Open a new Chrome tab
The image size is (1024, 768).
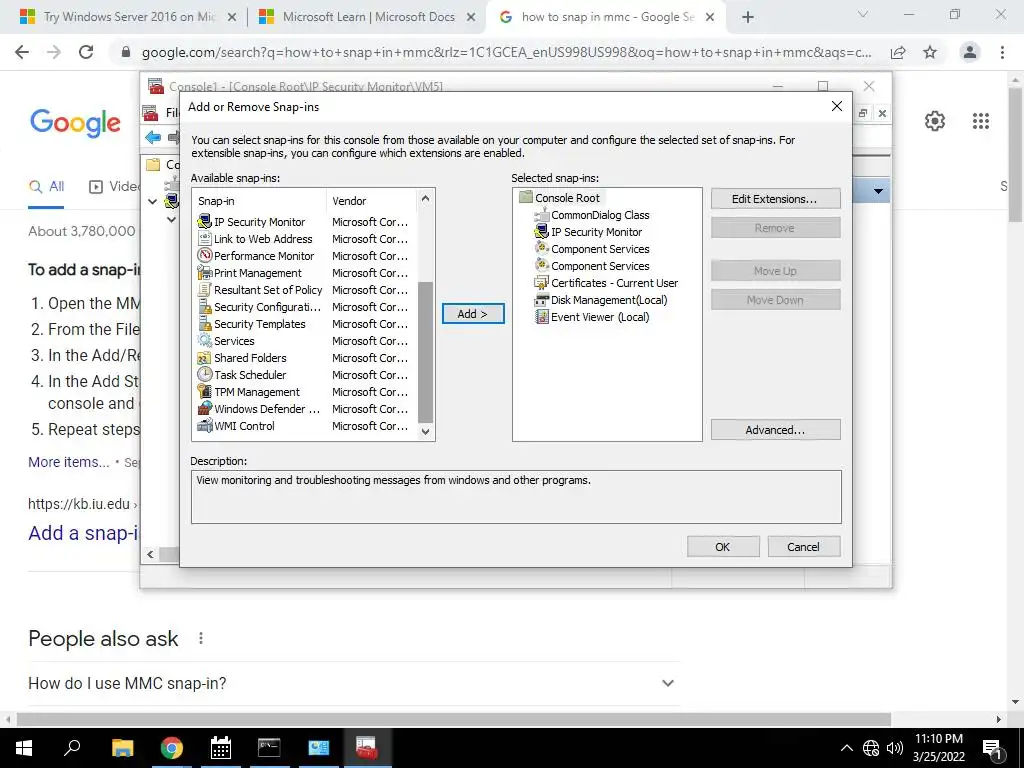(748, 18)
